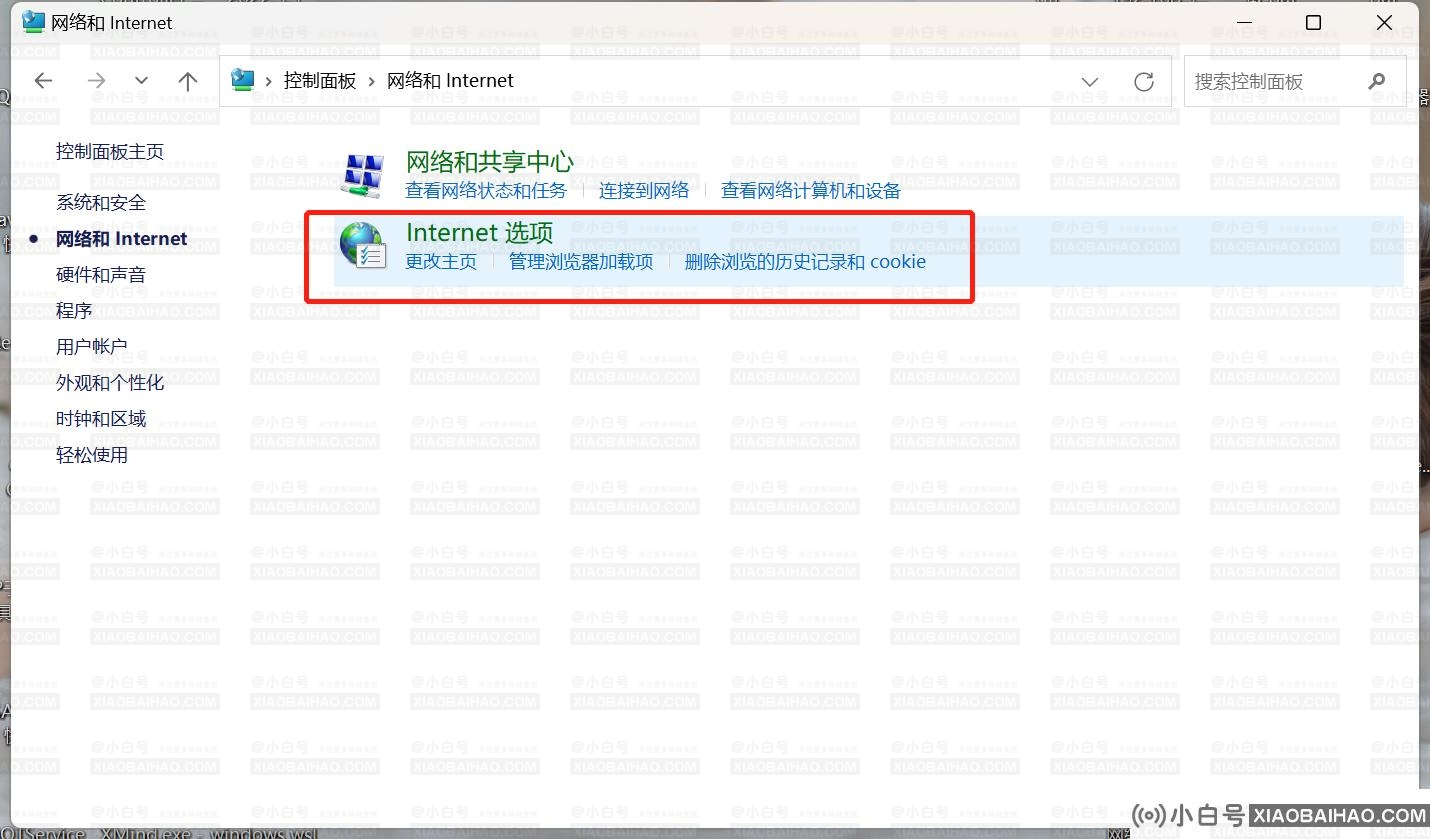Click the Back navigation arrow

pyautogui.click(x=43, y=81)
